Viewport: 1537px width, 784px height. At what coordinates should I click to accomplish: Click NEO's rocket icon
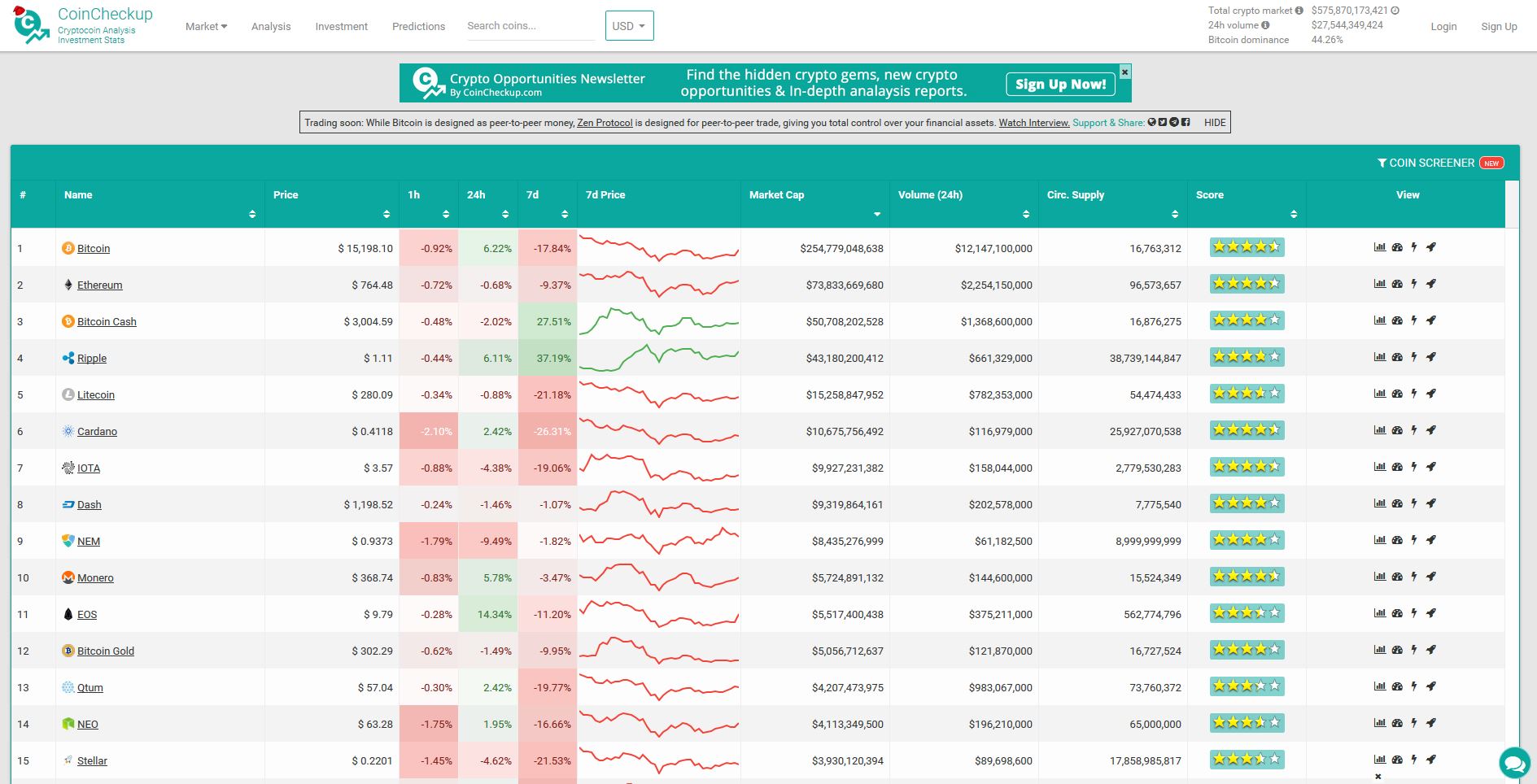[1431, 723]
